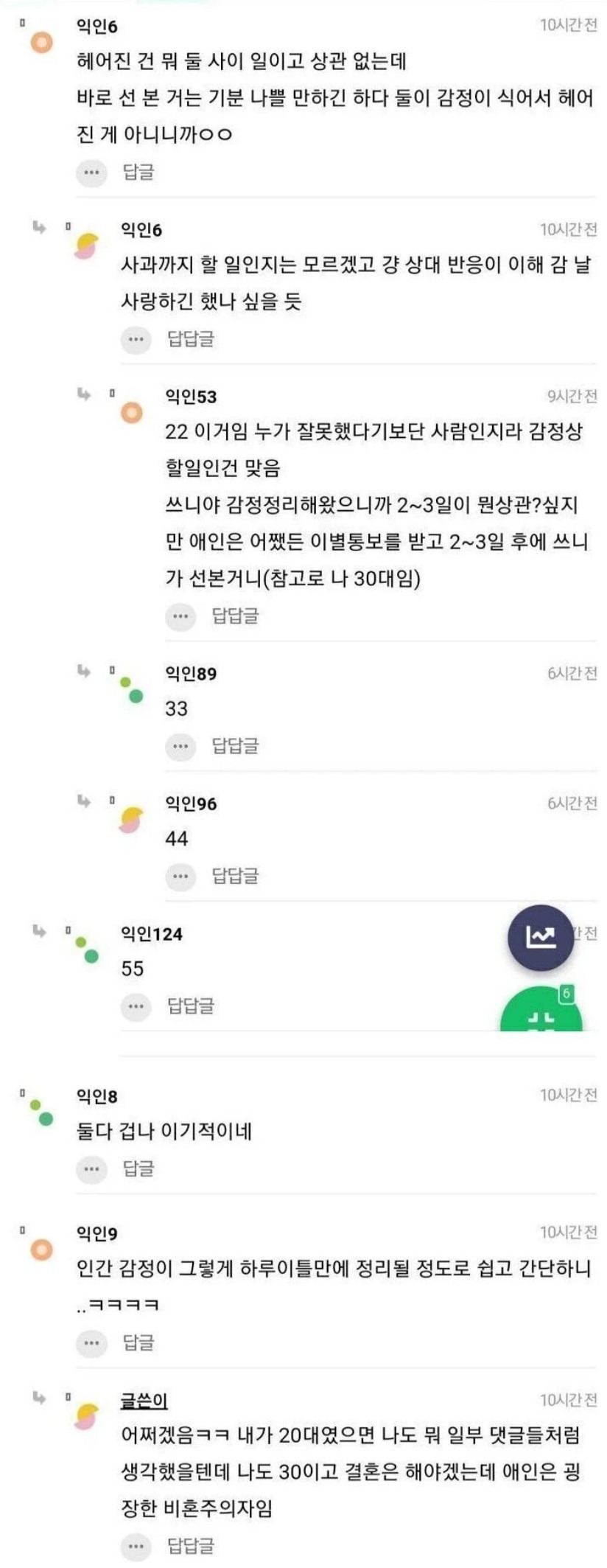Open 익인53's username profile
Screen dimensions: 607x1568
(x=191, y=397)
